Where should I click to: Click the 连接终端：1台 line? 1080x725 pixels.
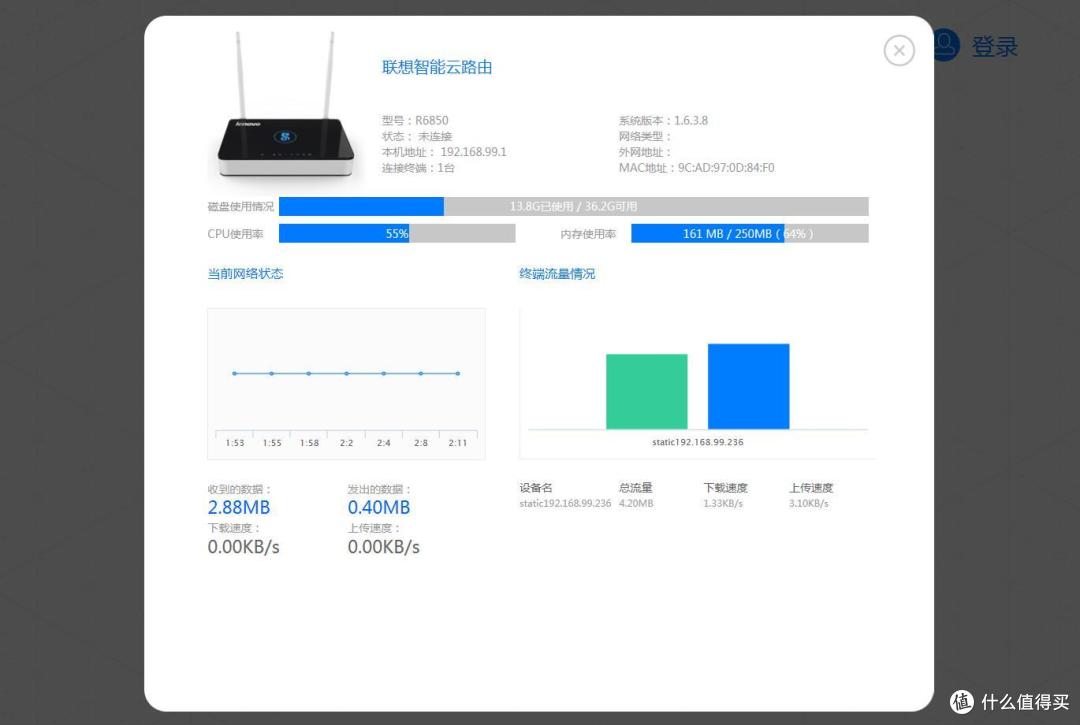418,167
